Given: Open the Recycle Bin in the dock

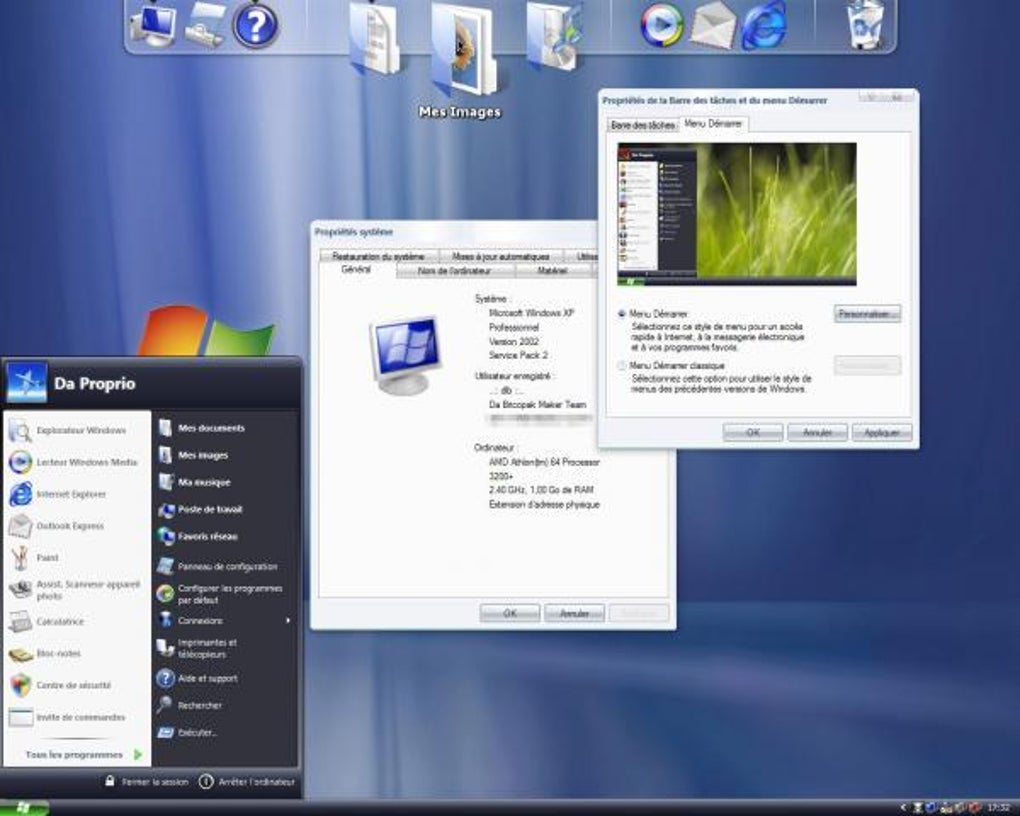Looking at the screenshot, I should (864, 25).
